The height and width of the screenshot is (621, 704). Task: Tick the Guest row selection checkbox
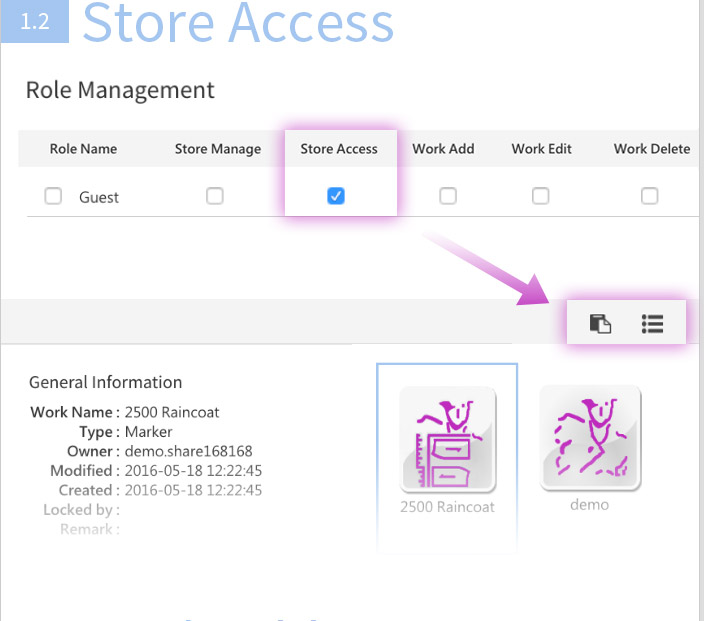pyautogui.click(x=53, y=197)
